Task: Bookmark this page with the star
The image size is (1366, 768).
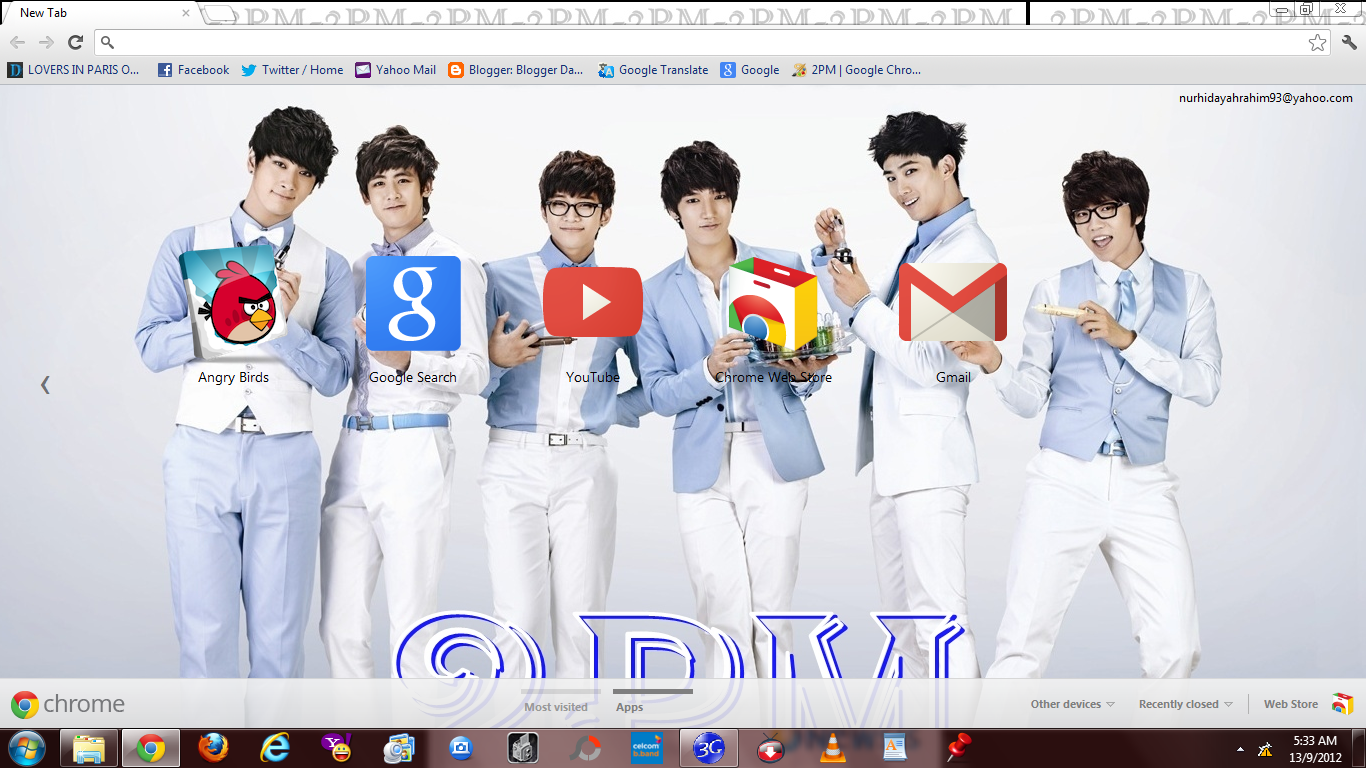Action: point(1318,42)
